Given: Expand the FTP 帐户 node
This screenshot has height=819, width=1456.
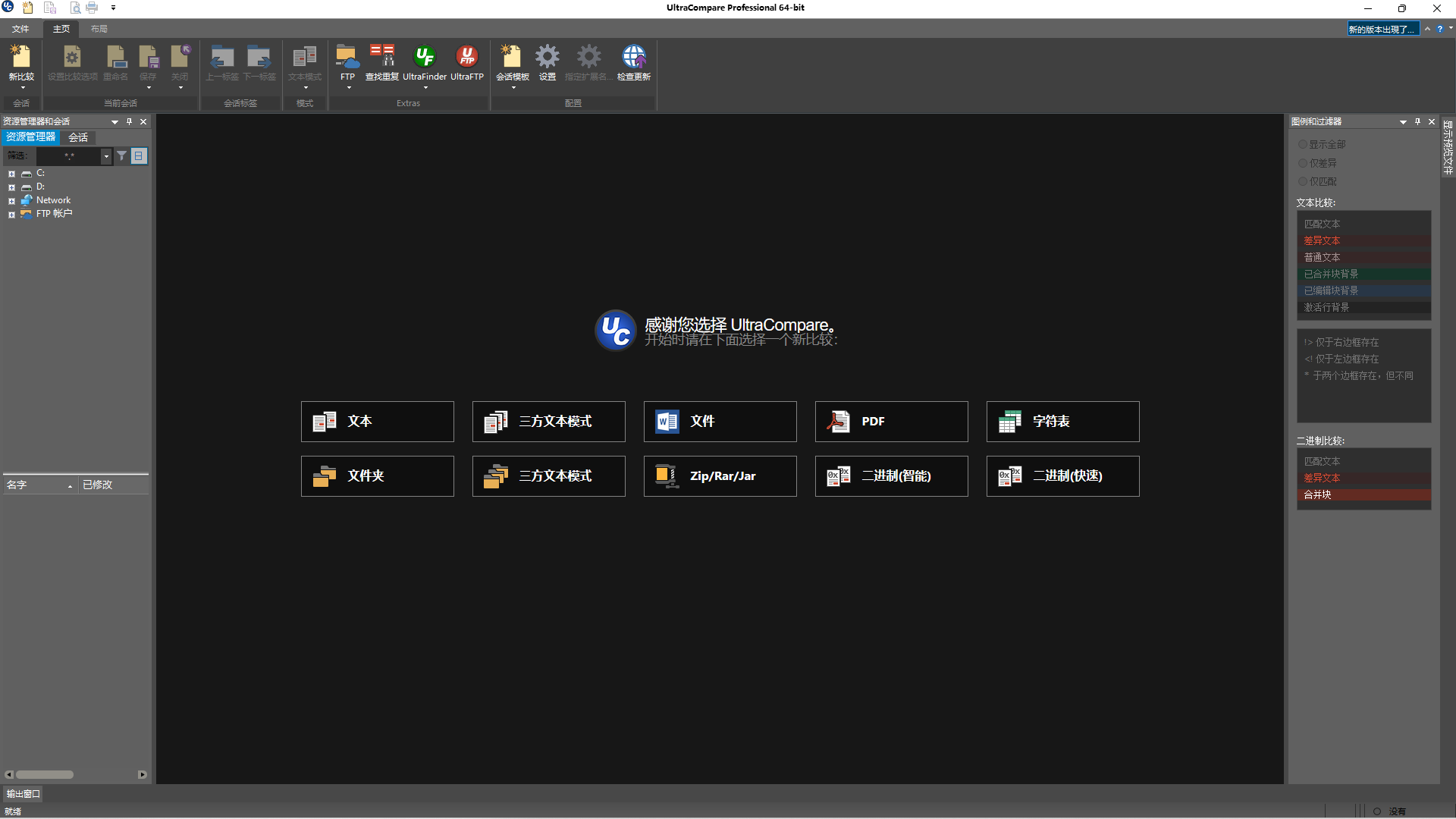Looking at the screenshot, I should click(x=11, y=215).
